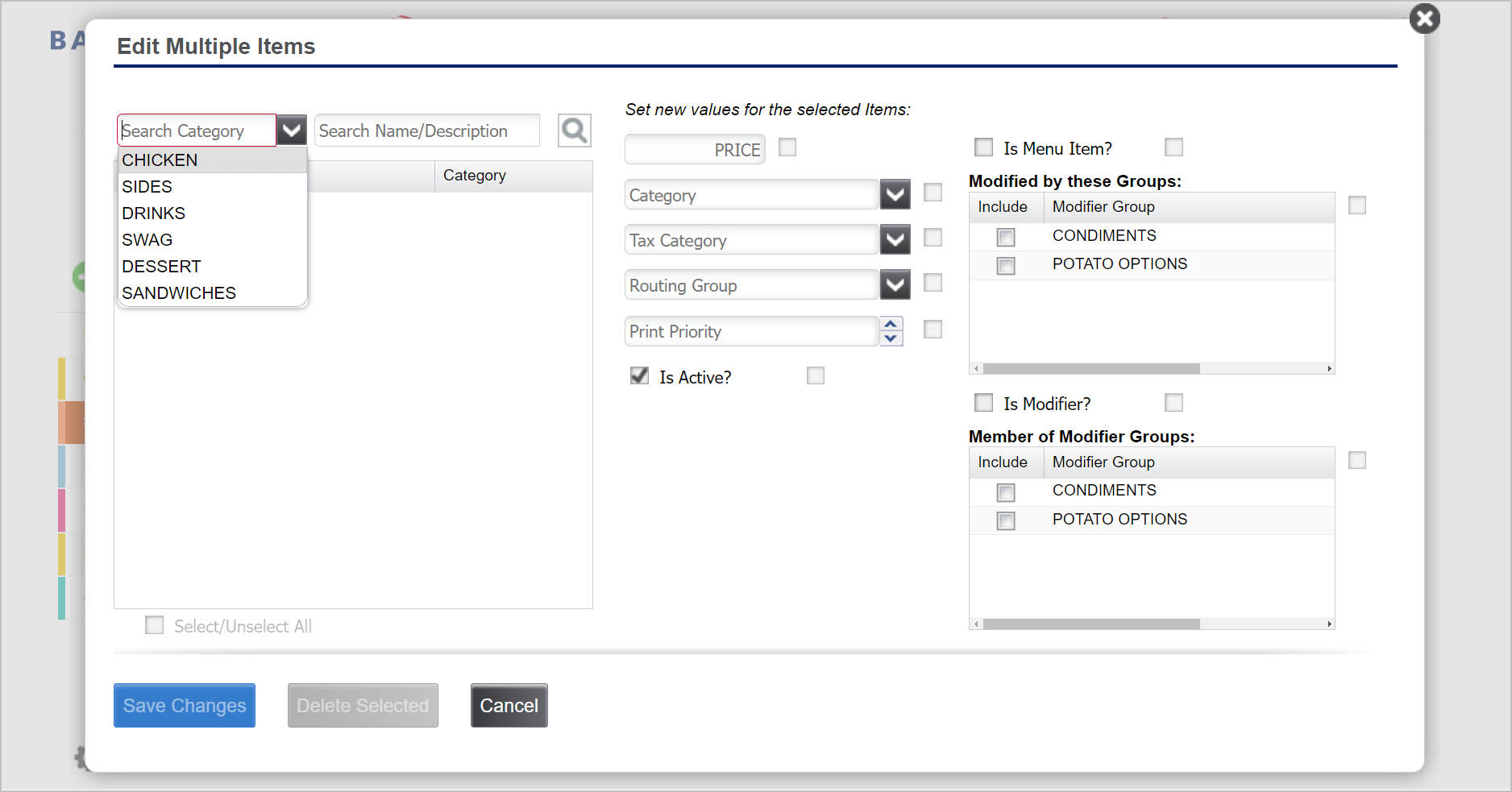This screenshot has height=792, width=1512.
Task: Enable apply checkbox beside Modified by these Groups table
Action: (1357, 205)
